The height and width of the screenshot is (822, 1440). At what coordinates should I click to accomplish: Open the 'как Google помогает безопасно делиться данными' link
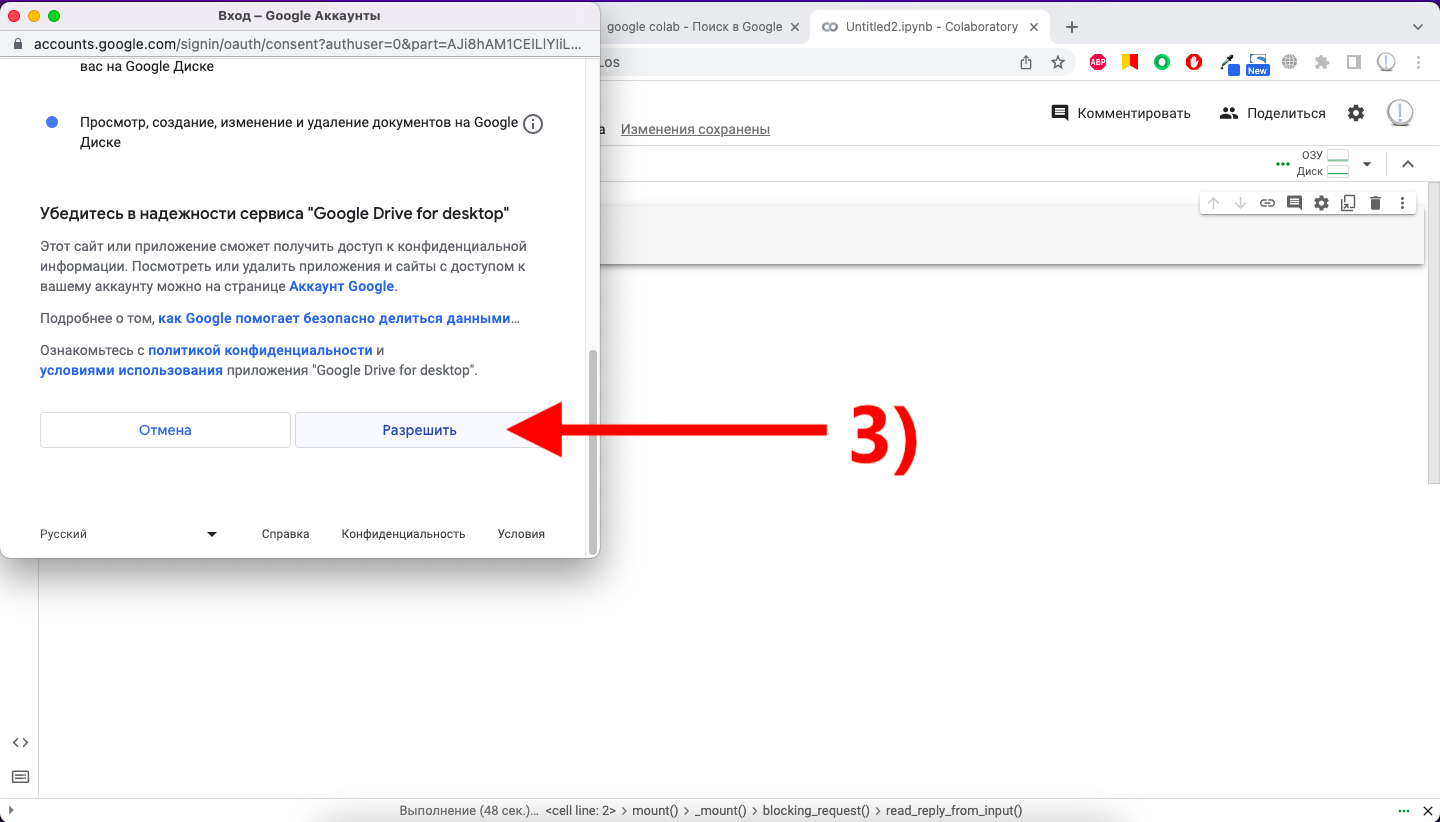tap(335, 318)
